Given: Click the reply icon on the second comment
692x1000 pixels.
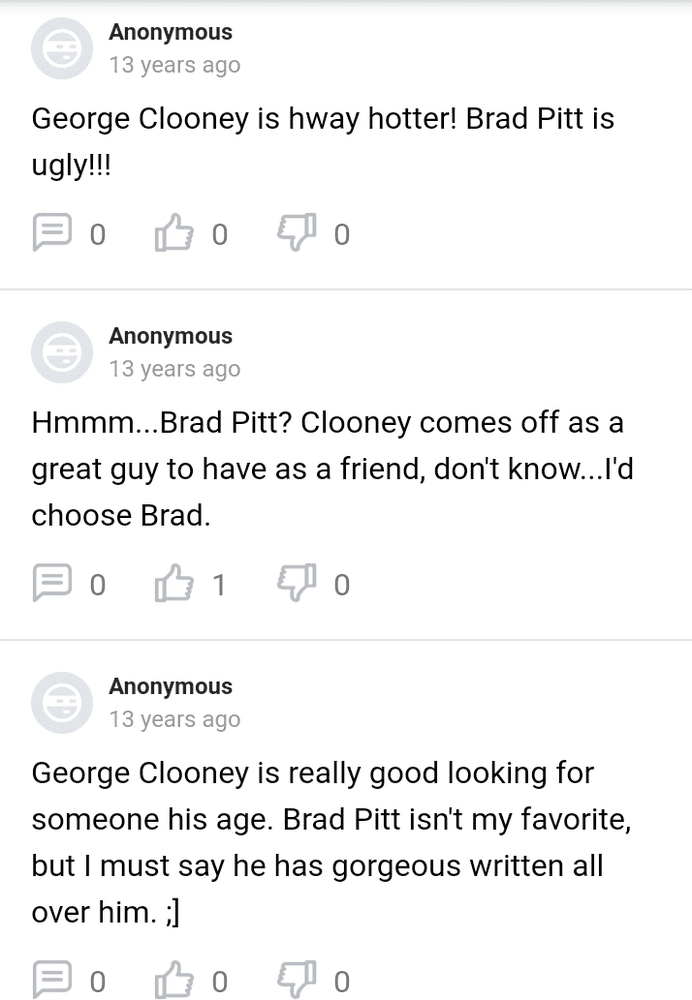Looking at the screenshot, I should tap(50, 583).
